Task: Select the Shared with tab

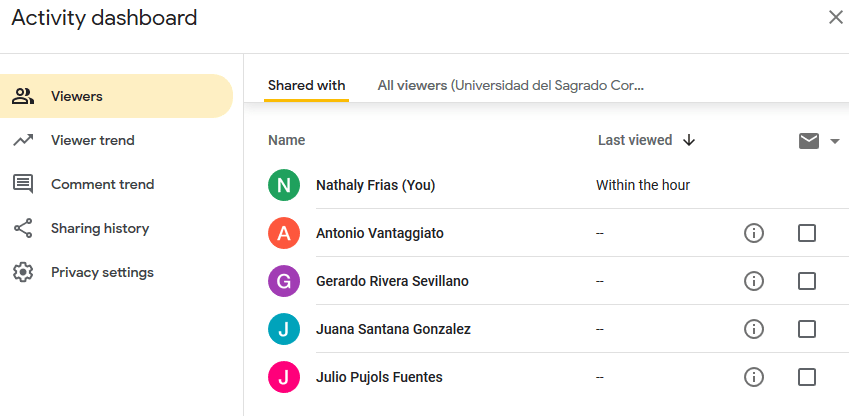Action: pos(307,85)
